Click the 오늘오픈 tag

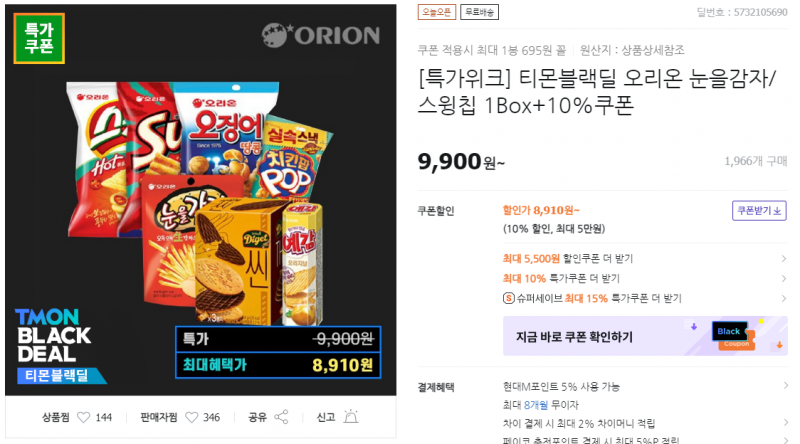click(x=437, y=12)
